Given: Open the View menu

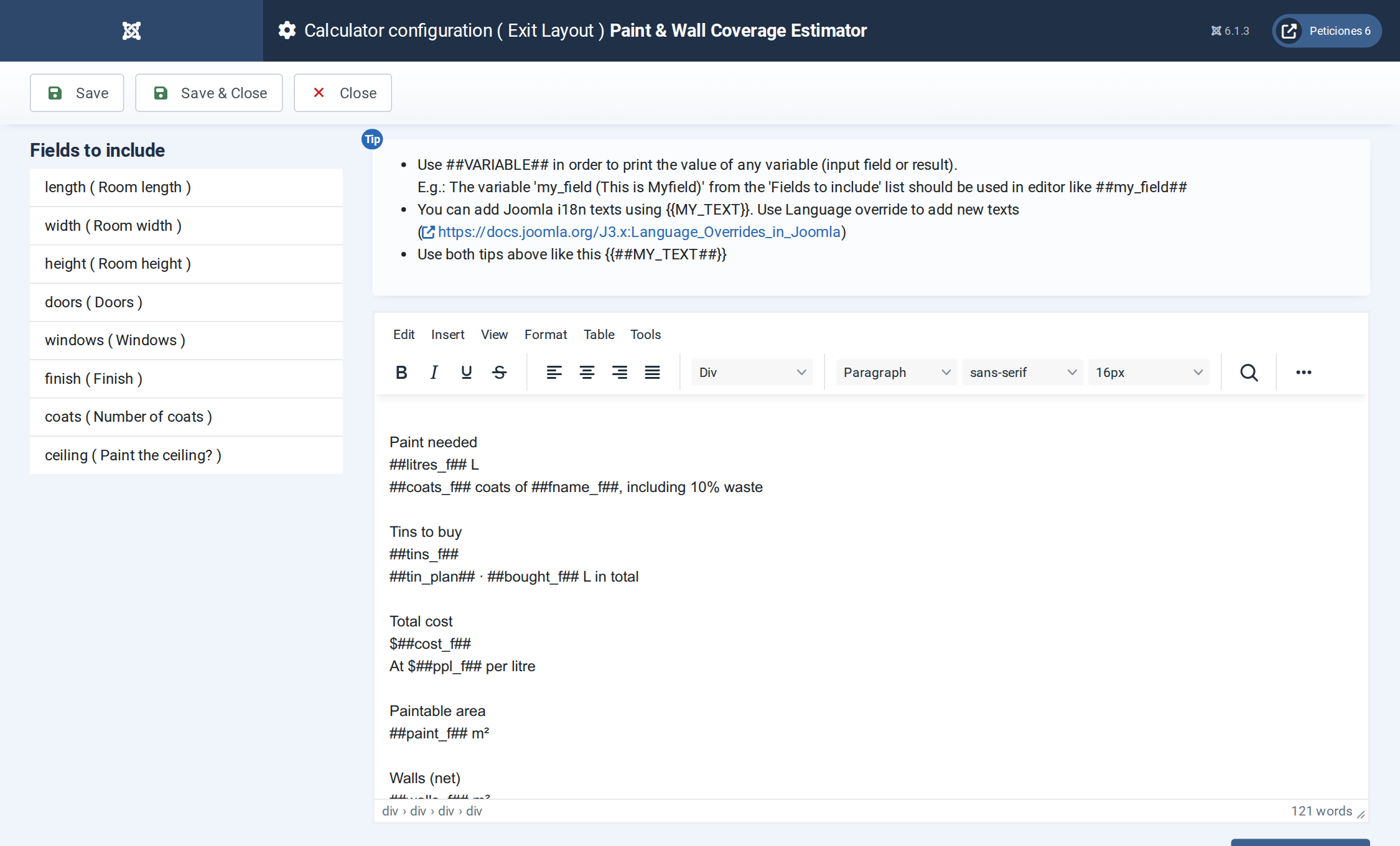Looking at the screenshot, I should (494, 335).
